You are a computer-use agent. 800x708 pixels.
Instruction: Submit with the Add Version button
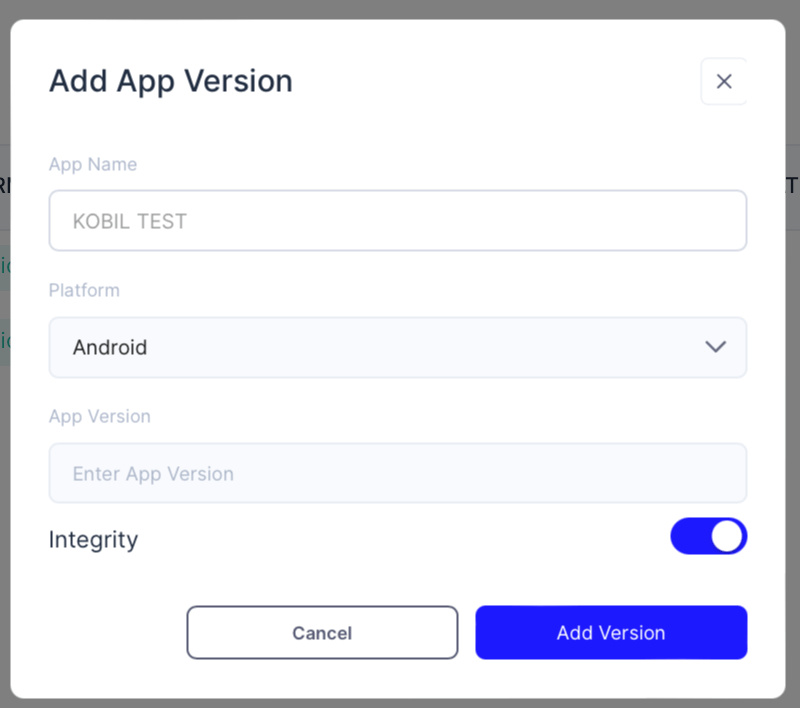pyautogui.click(x=611, y=632)
